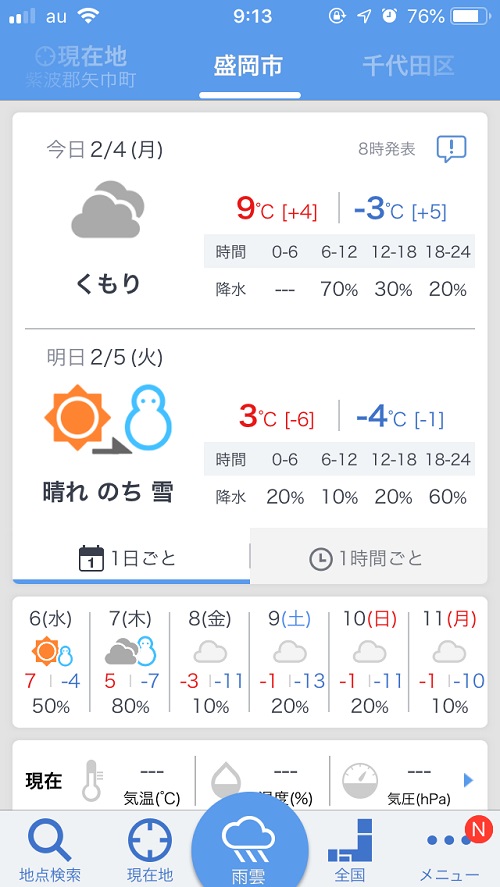Image resolution: width=500 pixels, height=887 pixels.
Task: Select the 7(木) forecast column
Action: pyautogui.click(x=130, y=662)
